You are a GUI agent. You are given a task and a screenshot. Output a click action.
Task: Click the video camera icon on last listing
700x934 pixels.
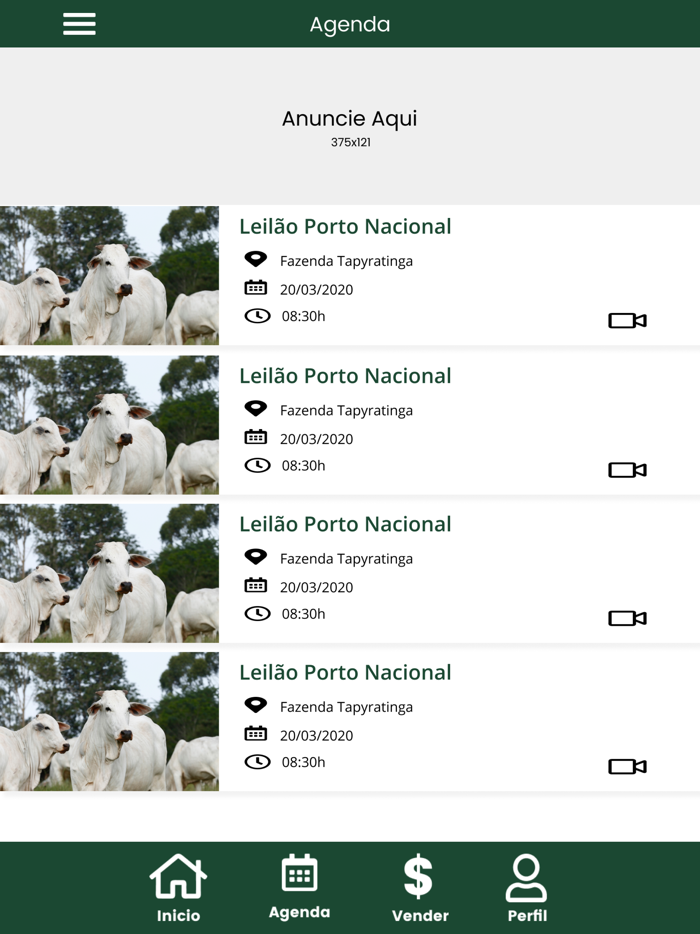(x=627, y=766)
